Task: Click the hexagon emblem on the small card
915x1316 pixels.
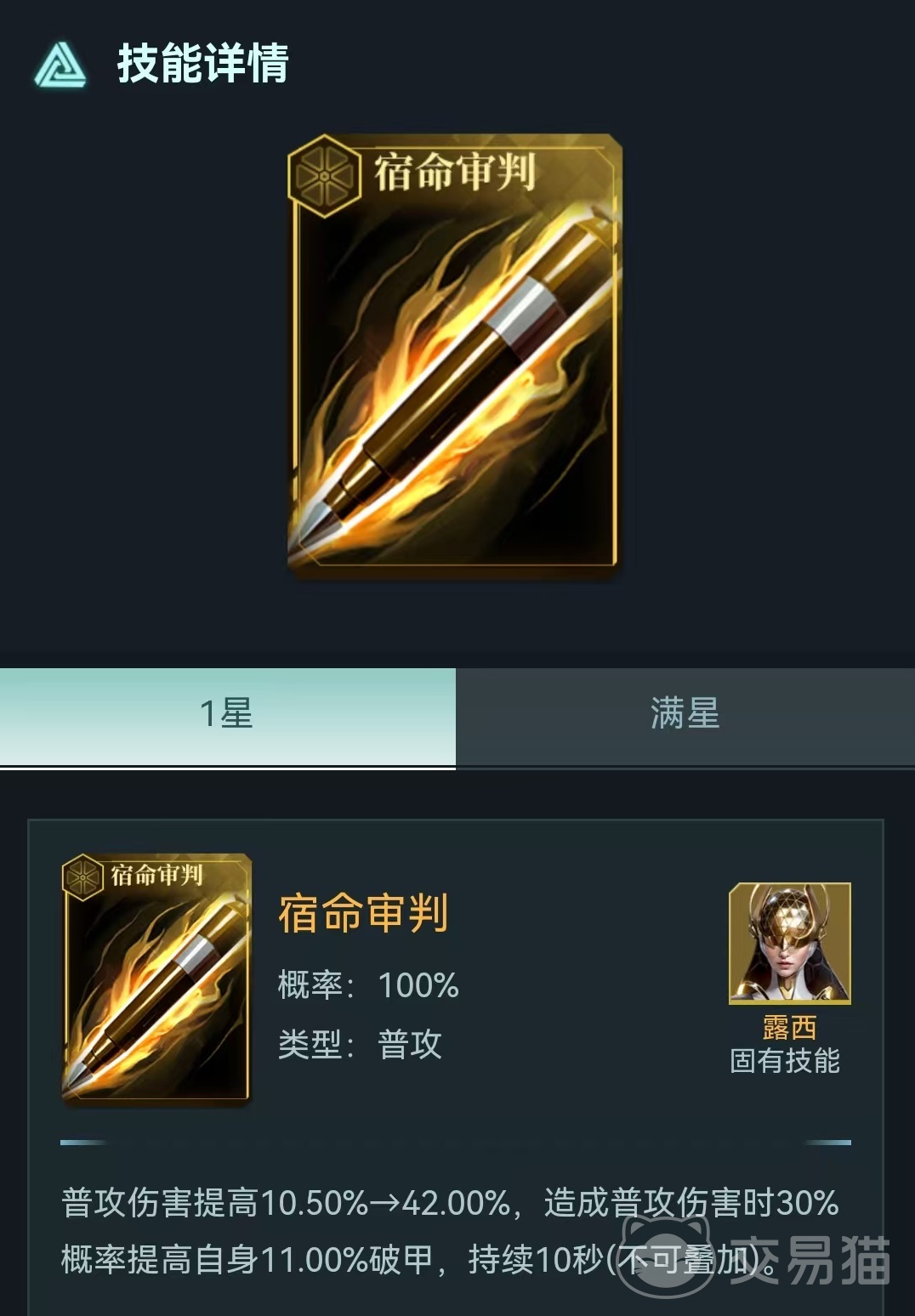Action: coord(83,878)
